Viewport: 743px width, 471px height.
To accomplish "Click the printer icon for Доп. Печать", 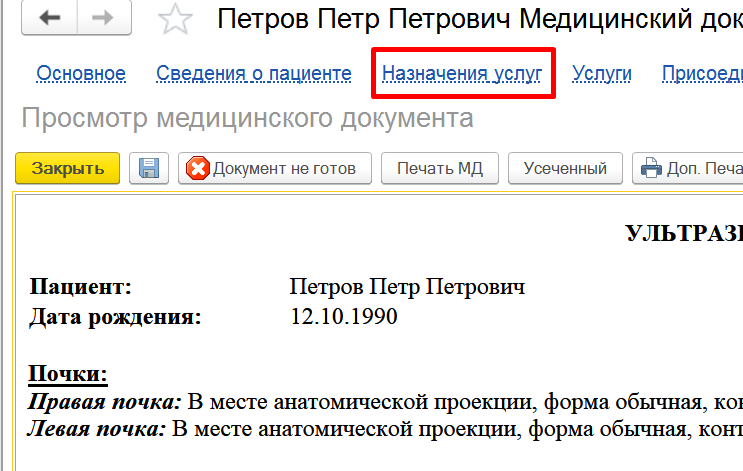I will pos(652,168).
